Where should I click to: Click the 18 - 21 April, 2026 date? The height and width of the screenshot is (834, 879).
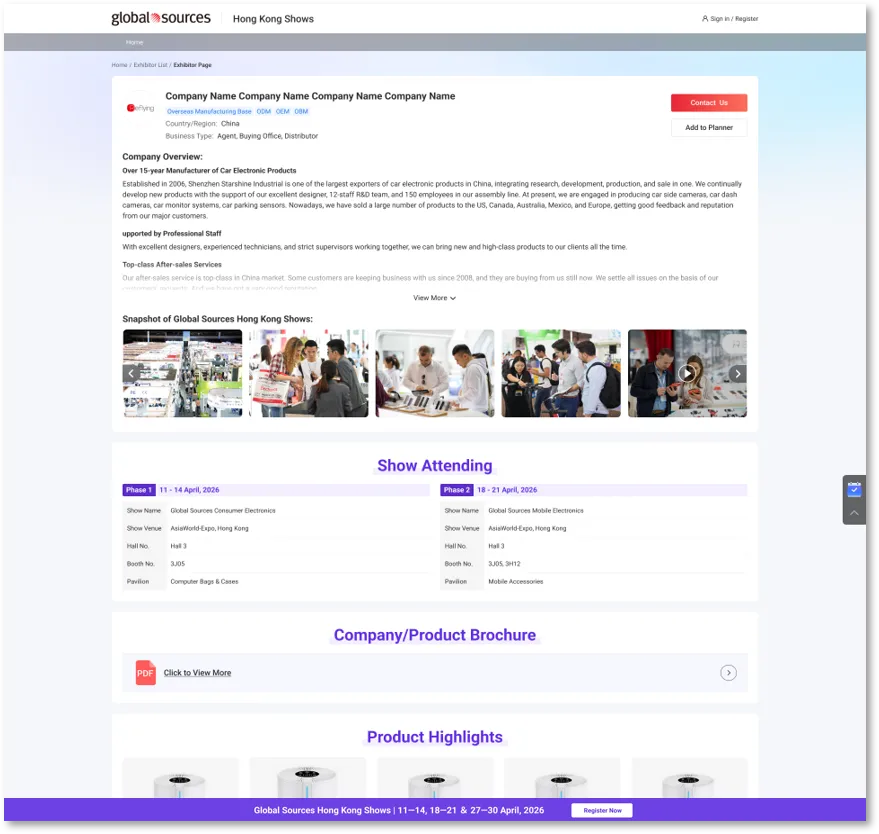[507, 490]
